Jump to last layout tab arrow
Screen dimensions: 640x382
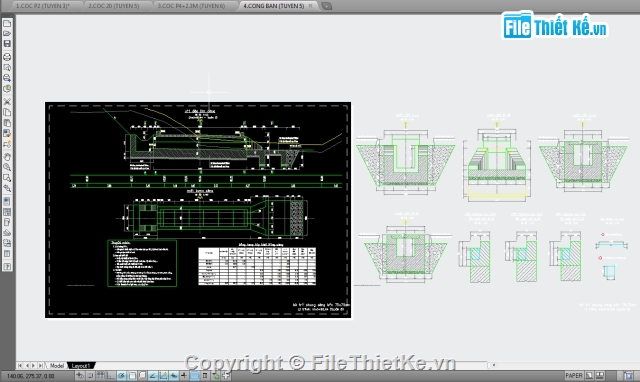[x=40, y=366]
